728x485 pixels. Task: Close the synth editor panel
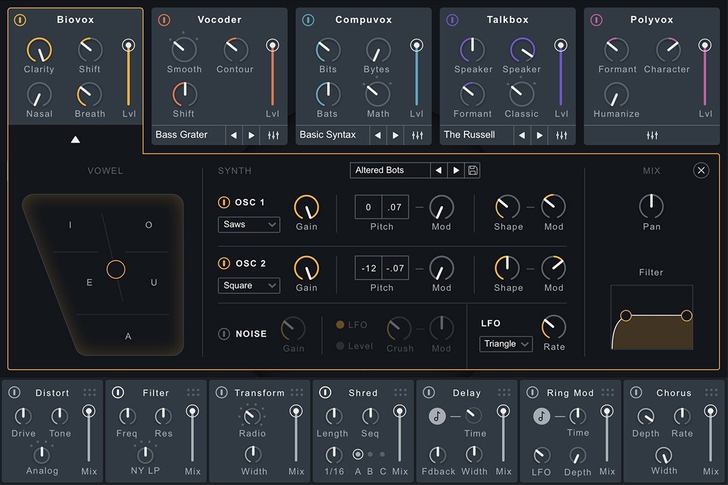click(x=700, y=171)
